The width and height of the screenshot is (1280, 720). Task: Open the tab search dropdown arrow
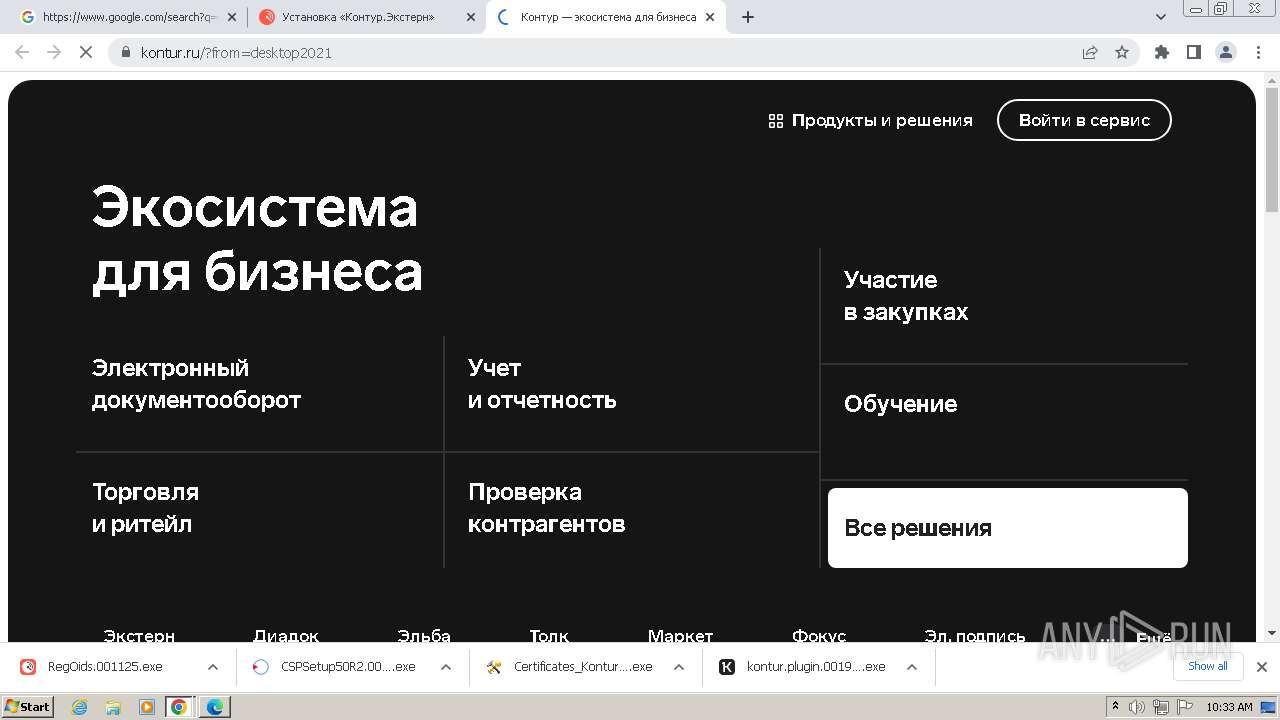click(x=1161, y=17)
